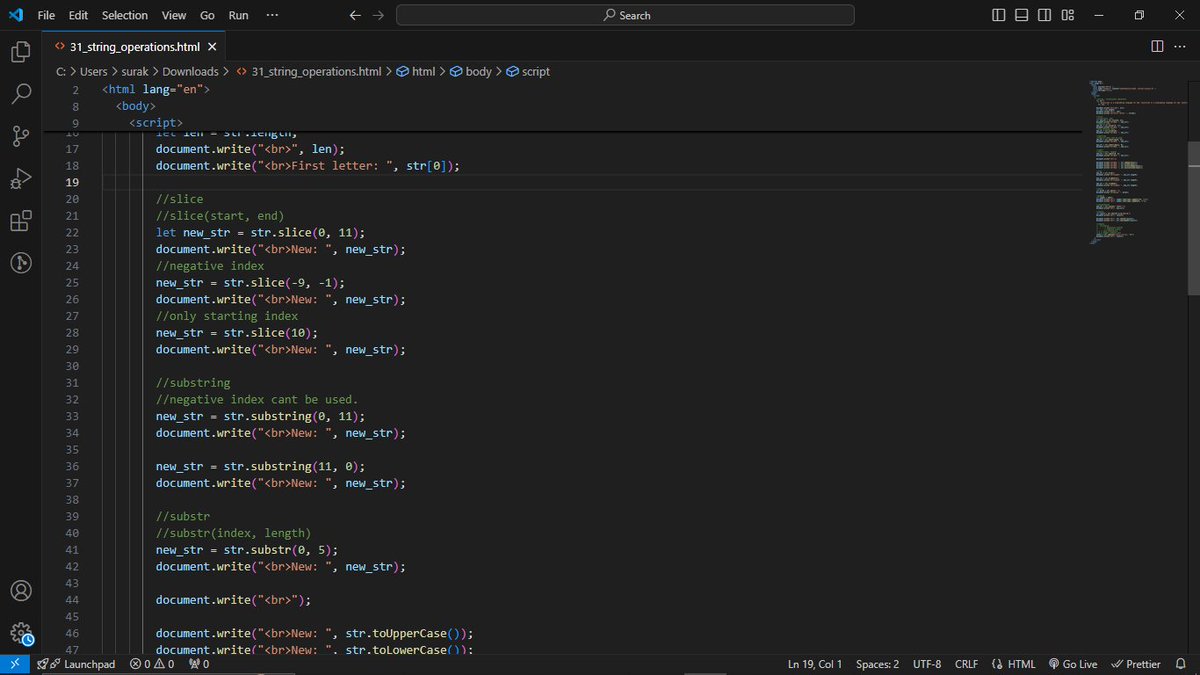Click the remote window indicator bottom-left
This screenshot has width=1200, height=675.
(14, 663)
